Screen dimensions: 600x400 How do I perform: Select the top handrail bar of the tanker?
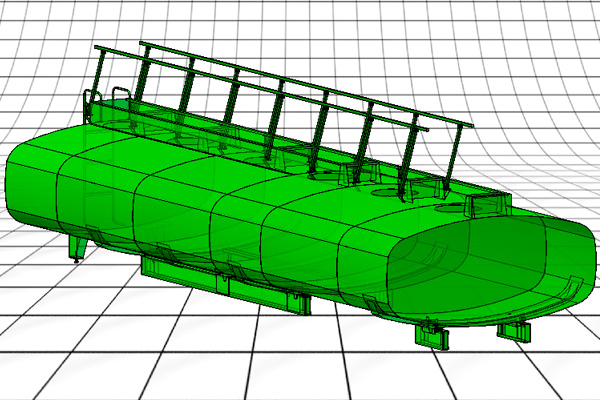coord(300,84)
